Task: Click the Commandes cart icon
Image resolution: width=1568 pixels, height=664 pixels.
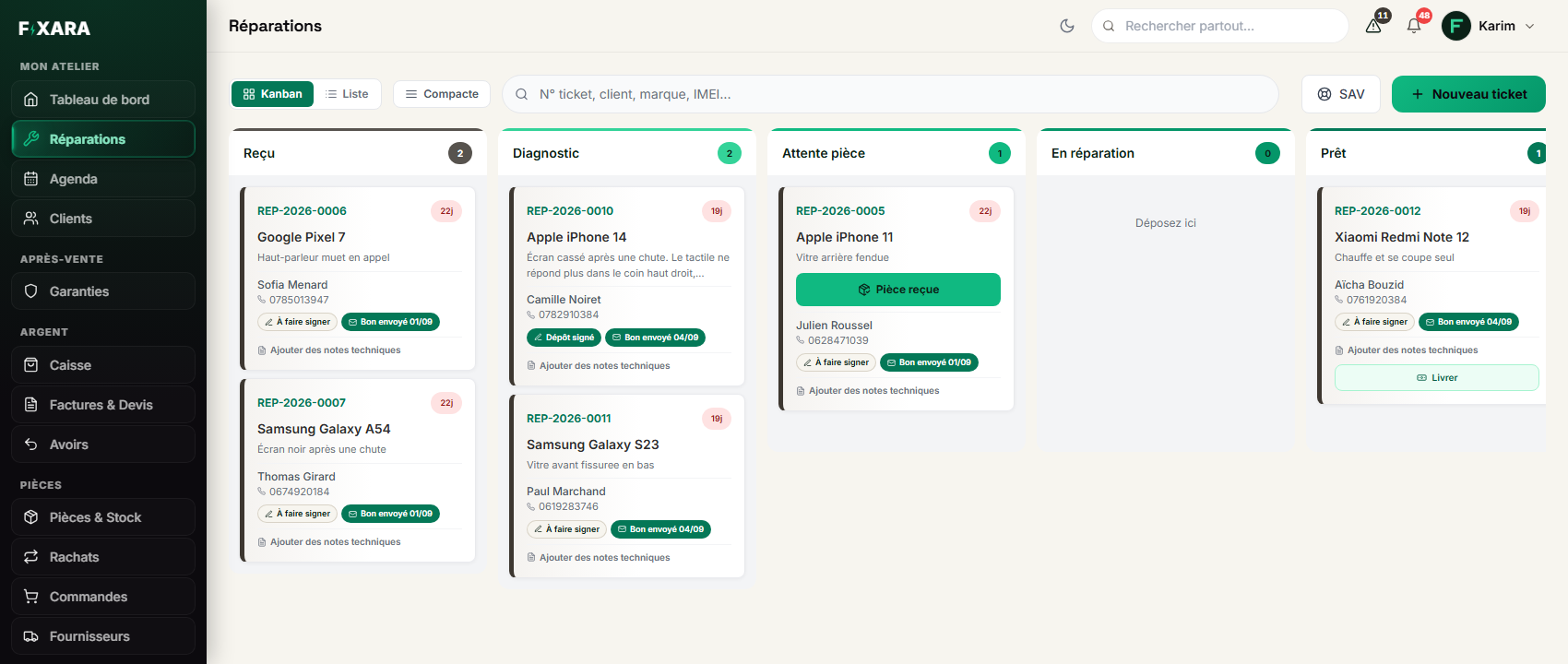Action: (31, 597)
